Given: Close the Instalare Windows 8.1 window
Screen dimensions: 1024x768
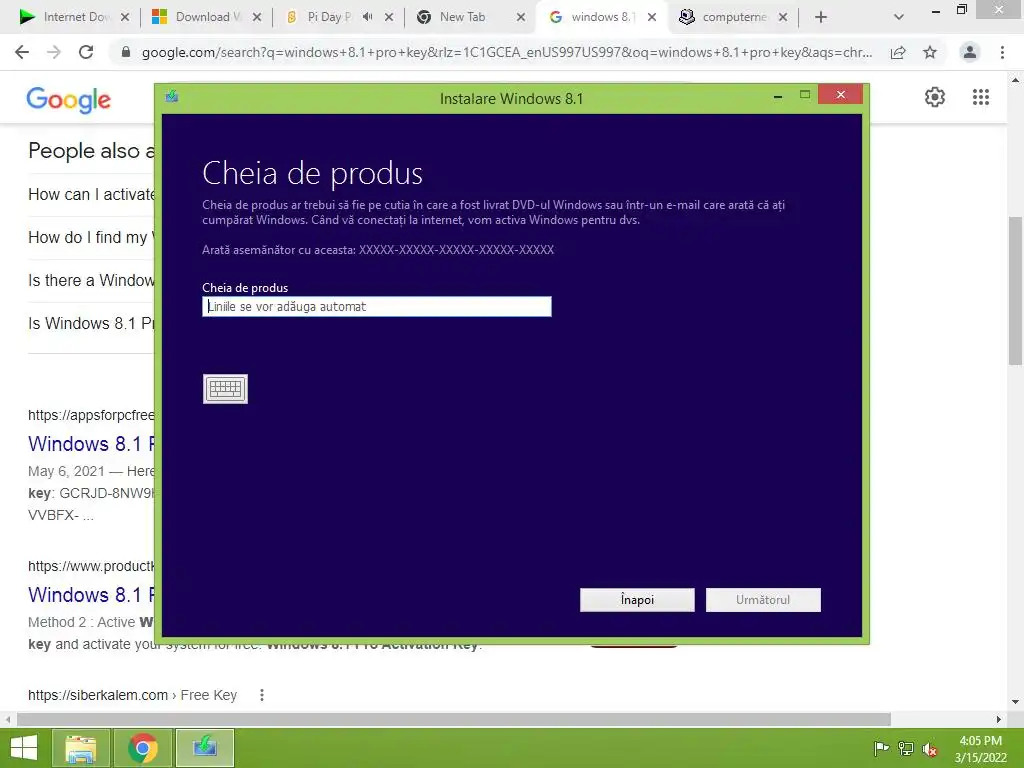Looking at the screenshot, I should click(x=840, y=95).
